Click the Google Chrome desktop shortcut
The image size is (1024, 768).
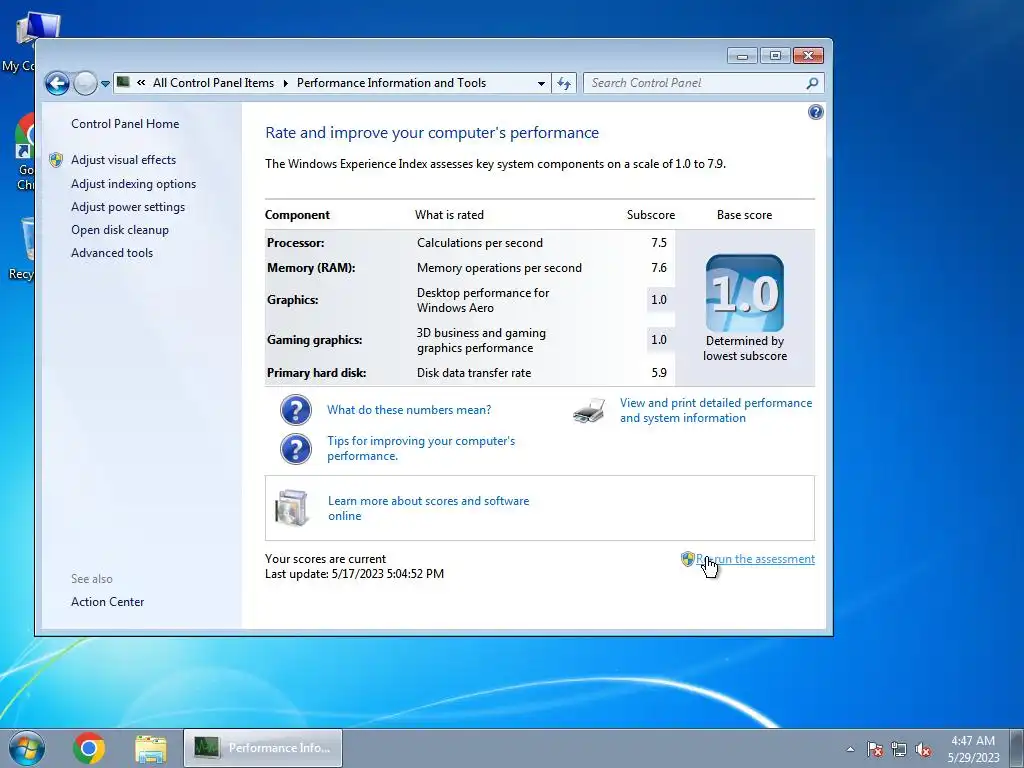click(x=24, y=152)
